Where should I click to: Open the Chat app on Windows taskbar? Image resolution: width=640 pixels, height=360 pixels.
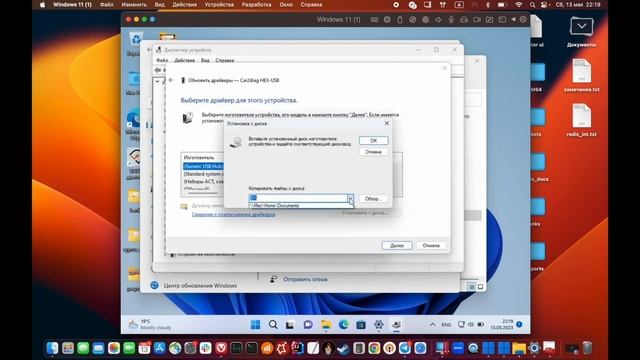(308, 325)
